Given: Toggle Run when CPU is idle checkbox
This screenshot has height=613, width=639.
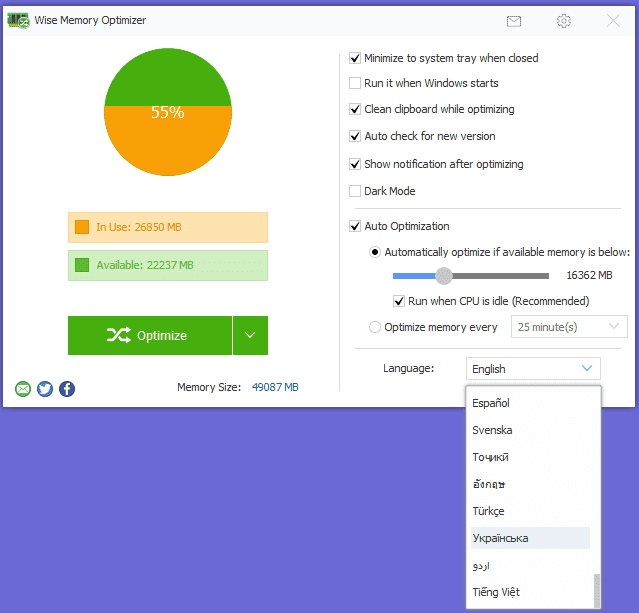Looking at the screenshot, I should 399,301.
